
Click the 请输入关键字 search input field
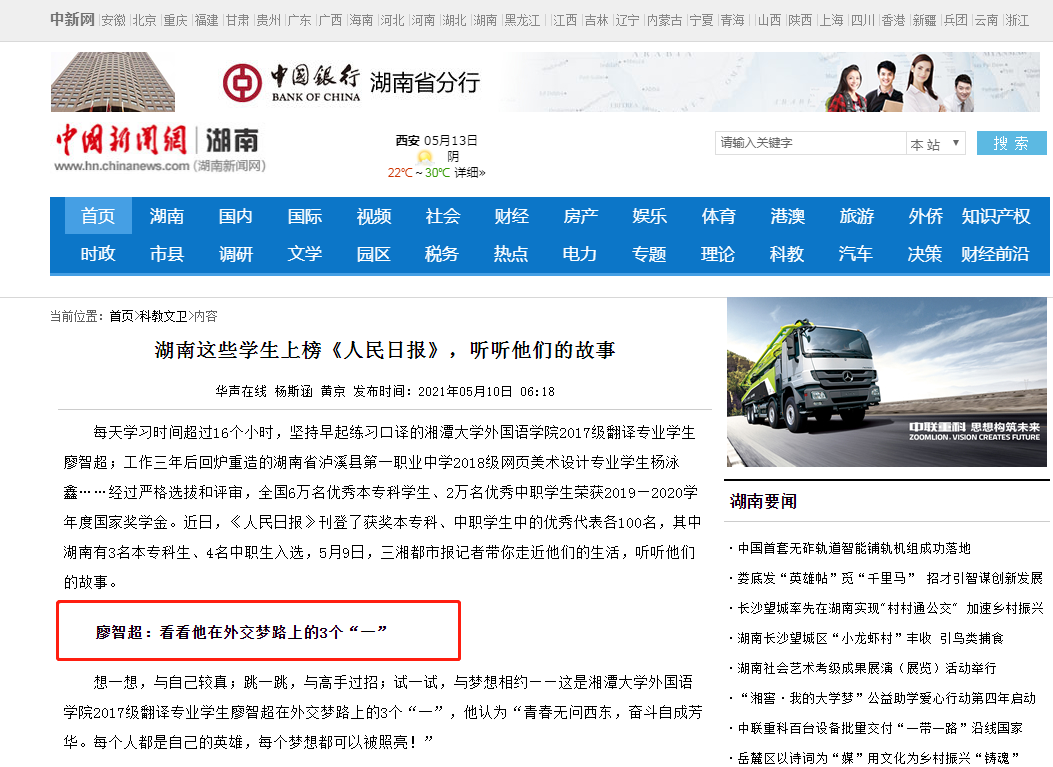pos(810,143)
